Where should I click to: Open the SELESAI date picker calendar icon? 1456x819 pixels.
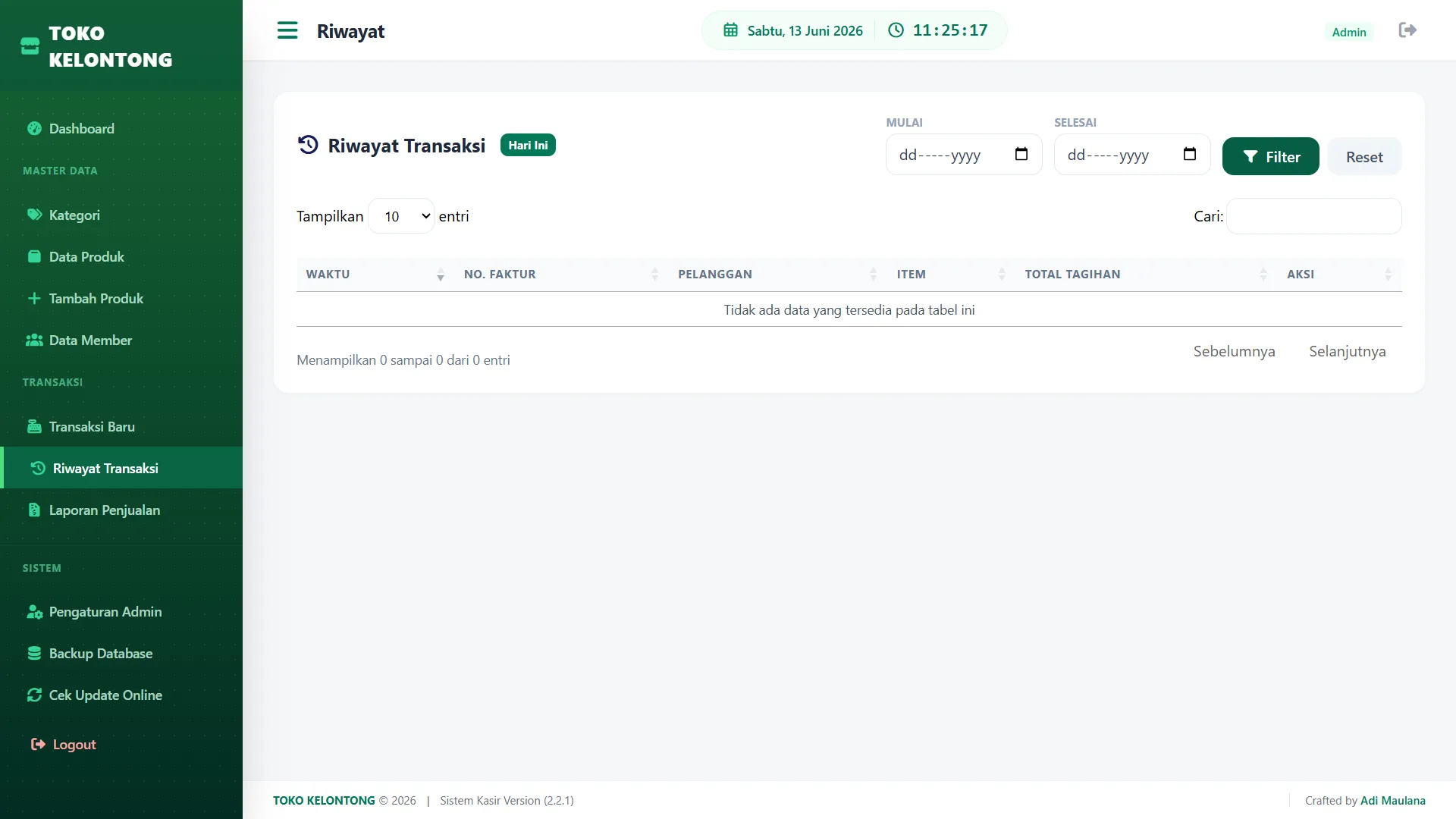[1190, 155]
